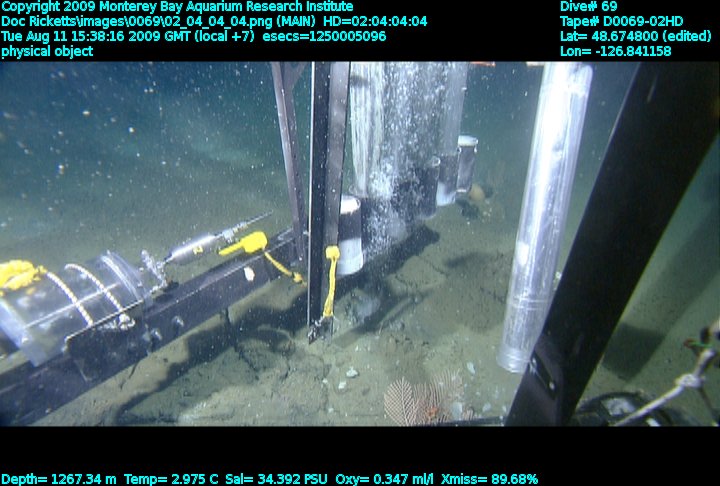Click the "Xmiss= 89.68%" reading

coord(489,480)
